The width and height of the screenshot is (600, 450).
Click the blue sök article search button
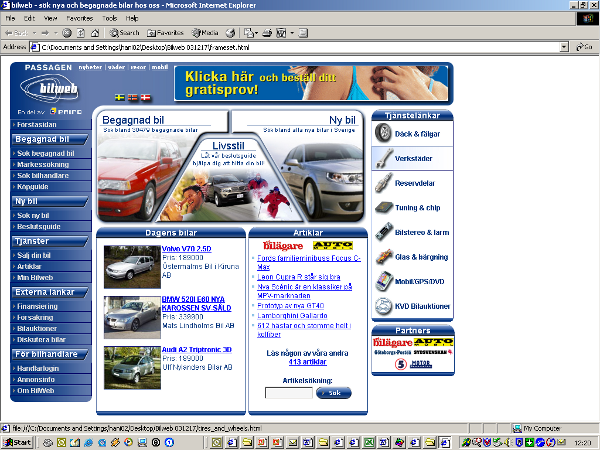pos(334,393)
